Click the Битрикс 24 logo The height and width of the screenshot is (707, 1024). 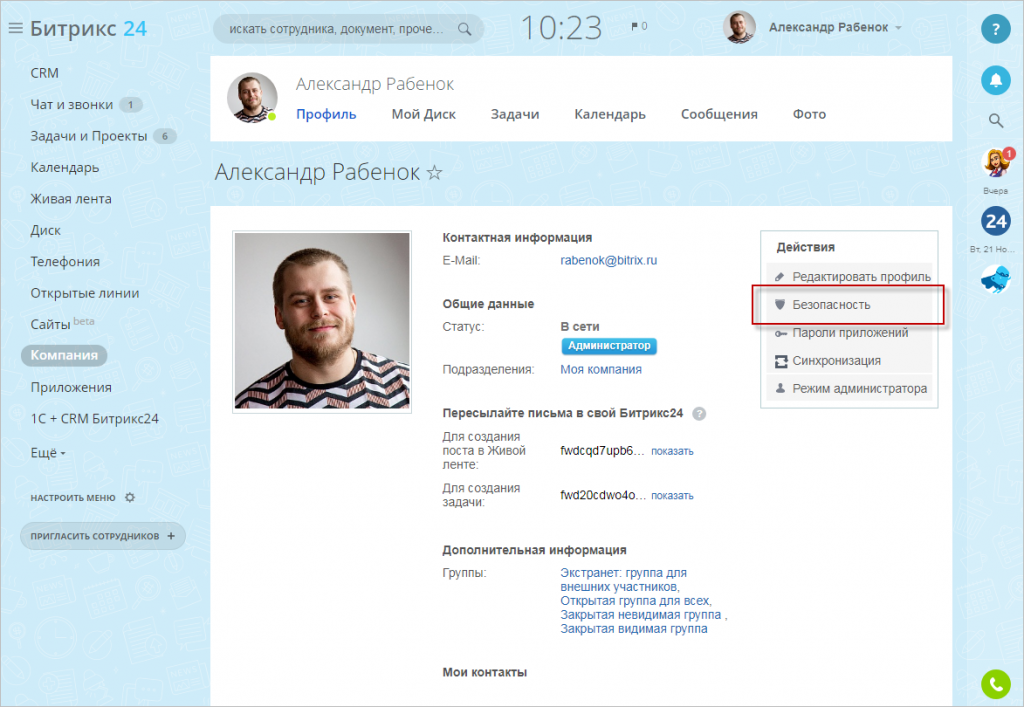click(x=88, y=28)
